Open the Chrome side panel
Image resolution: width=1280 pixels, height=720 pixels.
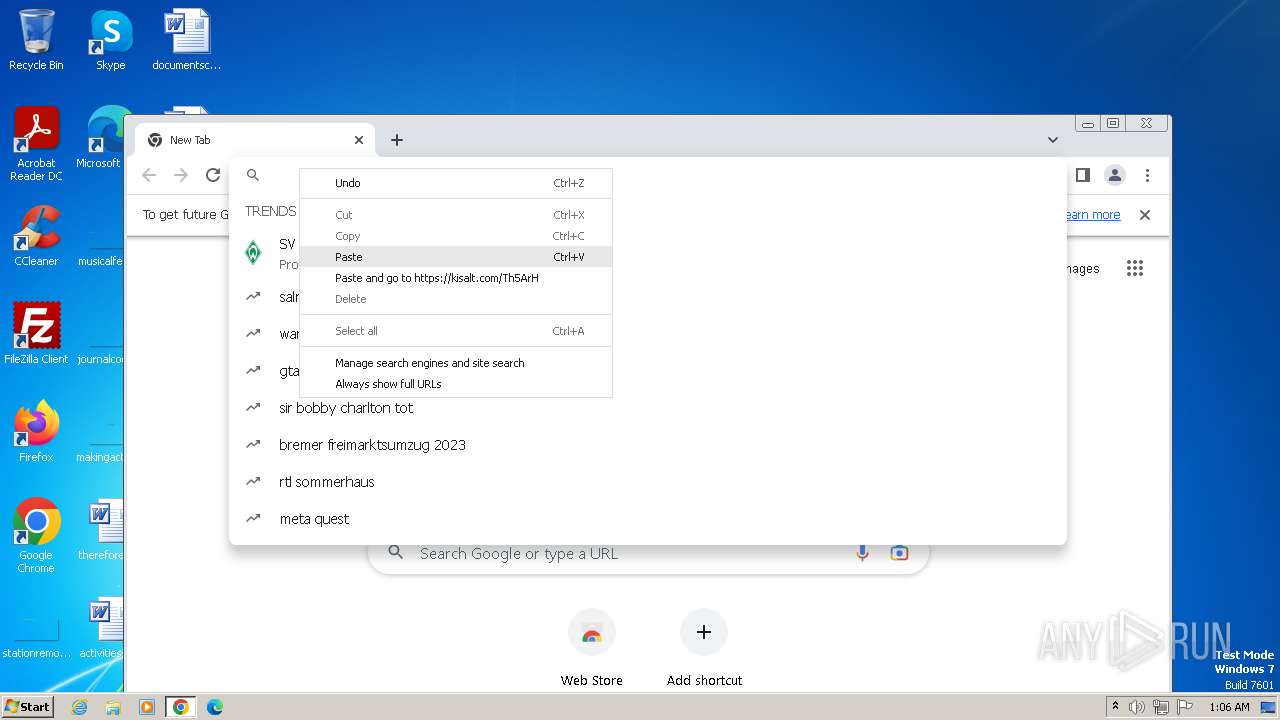click(x=1083, y=175)
